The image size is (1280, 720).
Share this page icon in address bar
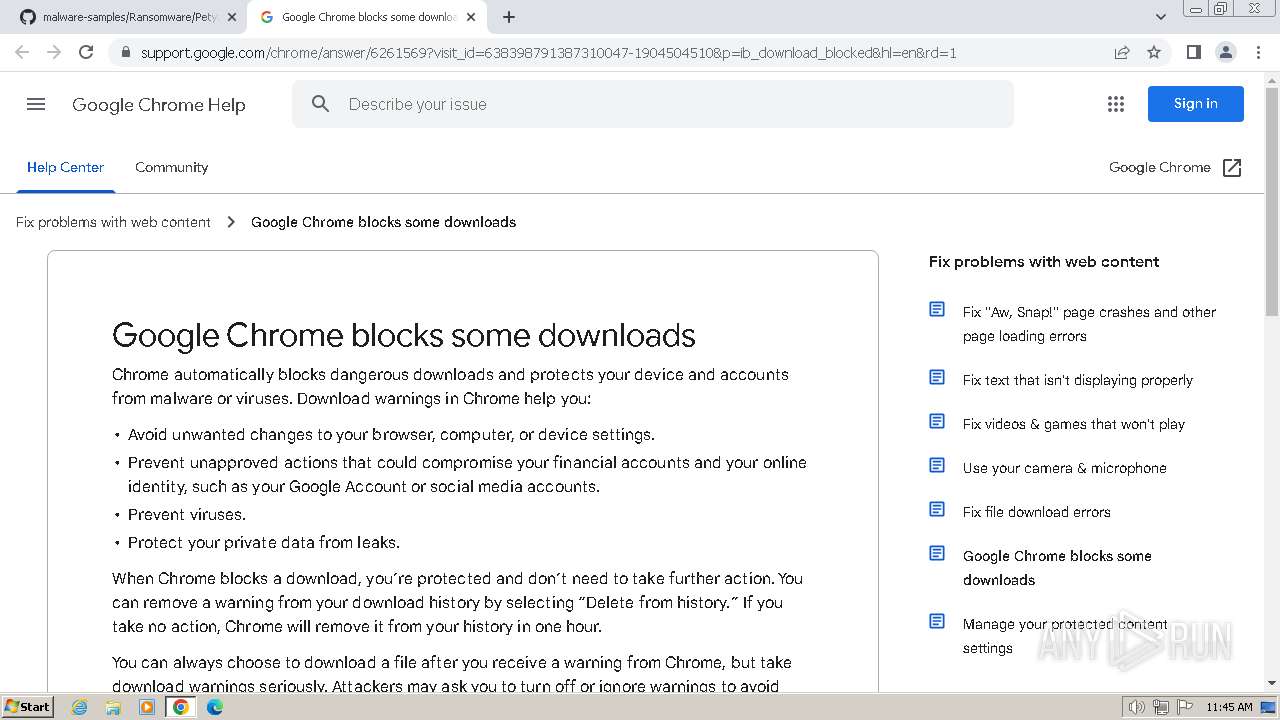tap(1122, 52)
